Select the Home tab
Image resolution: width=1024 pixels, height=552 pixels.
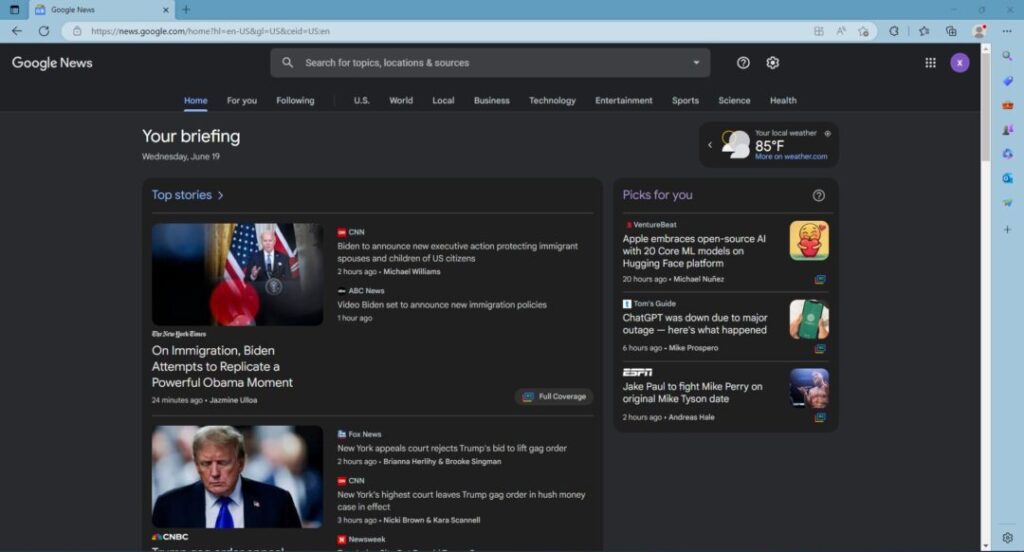click(195, 101)
